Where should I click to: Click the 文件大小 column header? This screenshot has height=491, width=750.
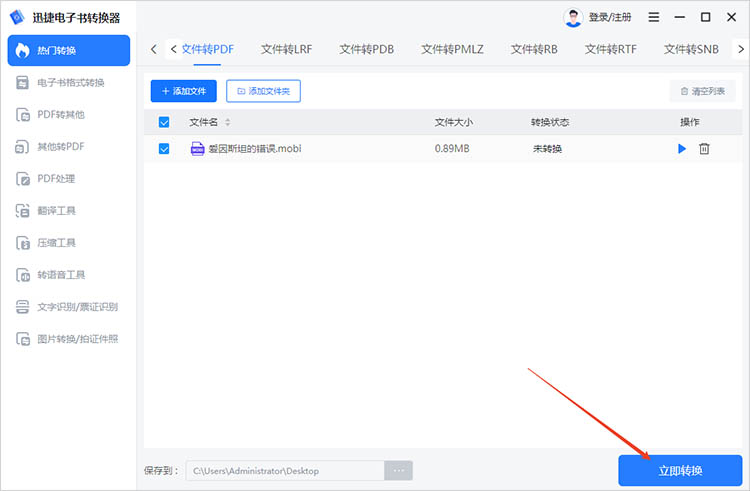453,122
